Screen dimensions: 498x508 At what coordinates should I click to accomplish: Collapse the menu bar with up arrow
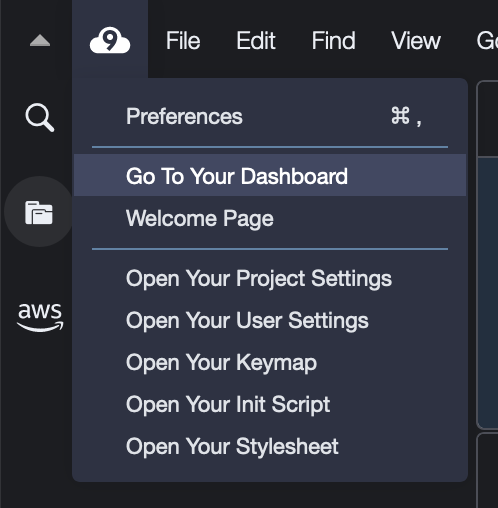click(40, 40)
